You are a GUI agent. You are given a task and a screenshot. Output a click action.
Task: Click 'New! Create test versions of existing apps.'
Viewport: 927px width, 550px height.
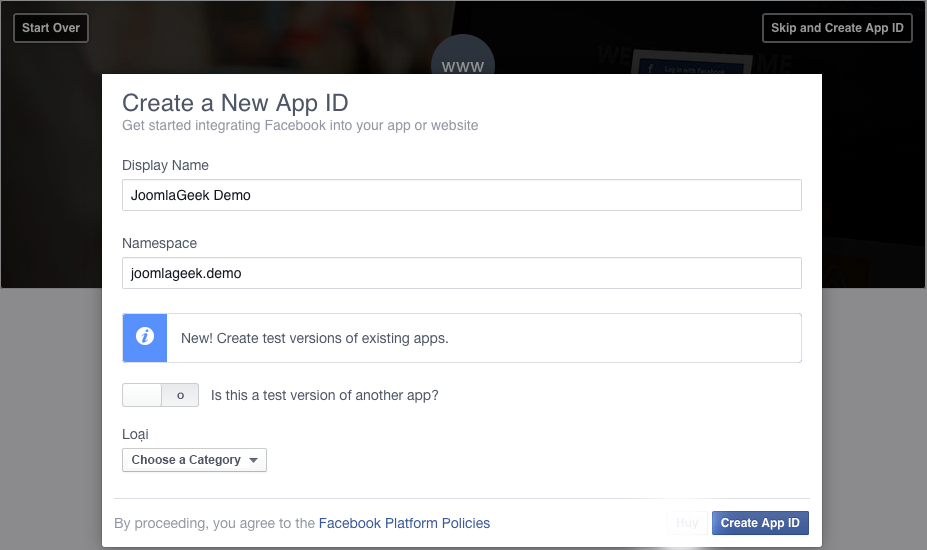click(x=315, y=338)
